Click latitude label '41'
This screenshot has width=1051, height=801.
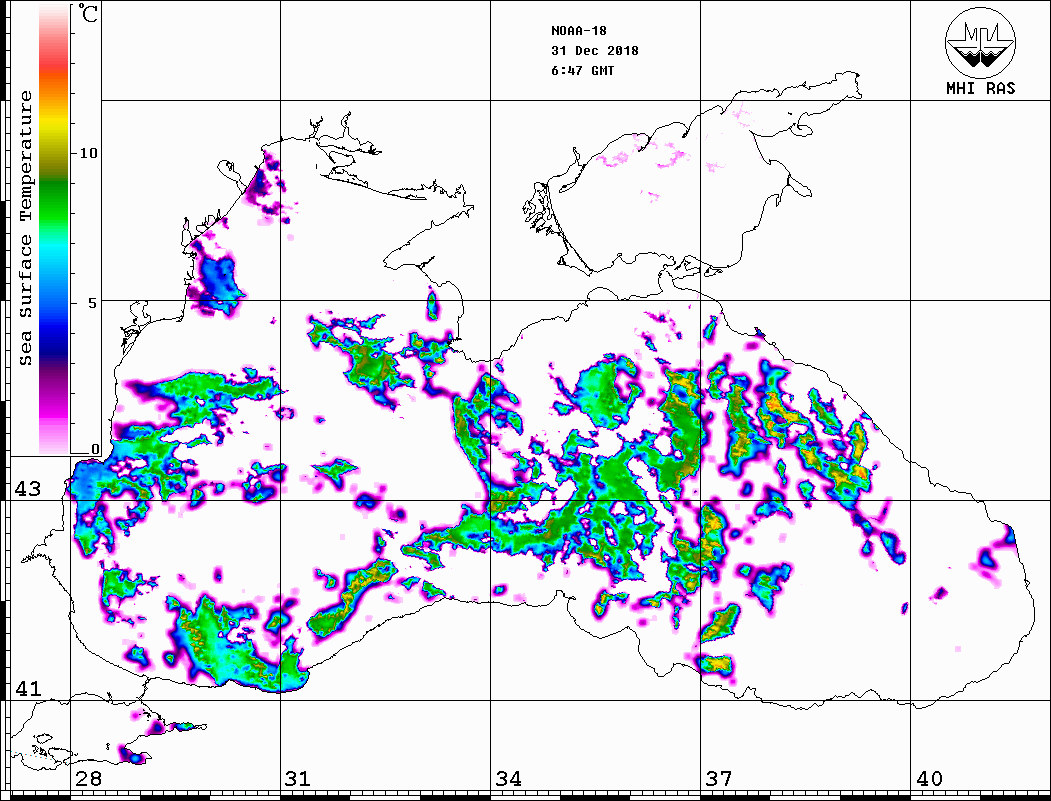(x=27, y=688)
